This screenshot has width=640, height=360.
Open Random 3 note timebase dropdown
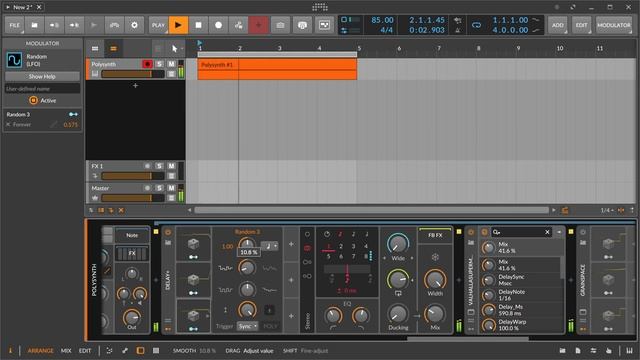pyautogui.click(x=270, y=246)
